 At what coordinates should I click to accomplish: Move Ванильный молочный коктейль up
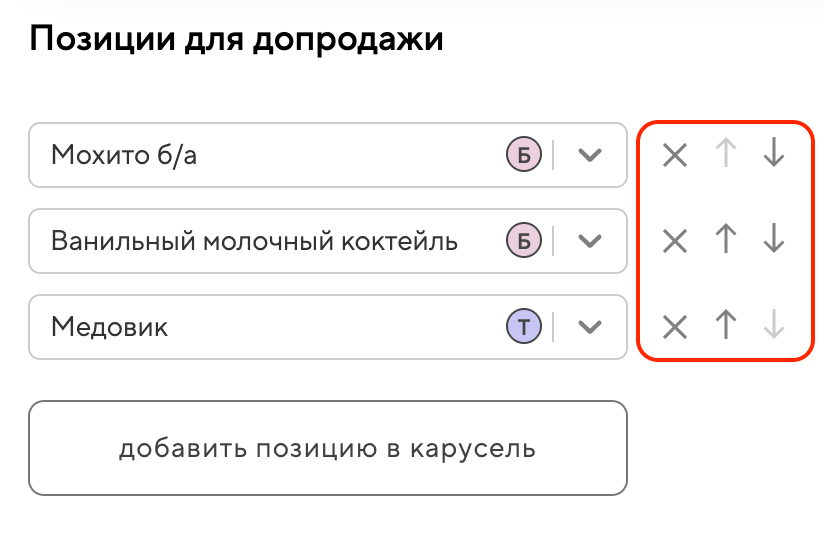727,240
